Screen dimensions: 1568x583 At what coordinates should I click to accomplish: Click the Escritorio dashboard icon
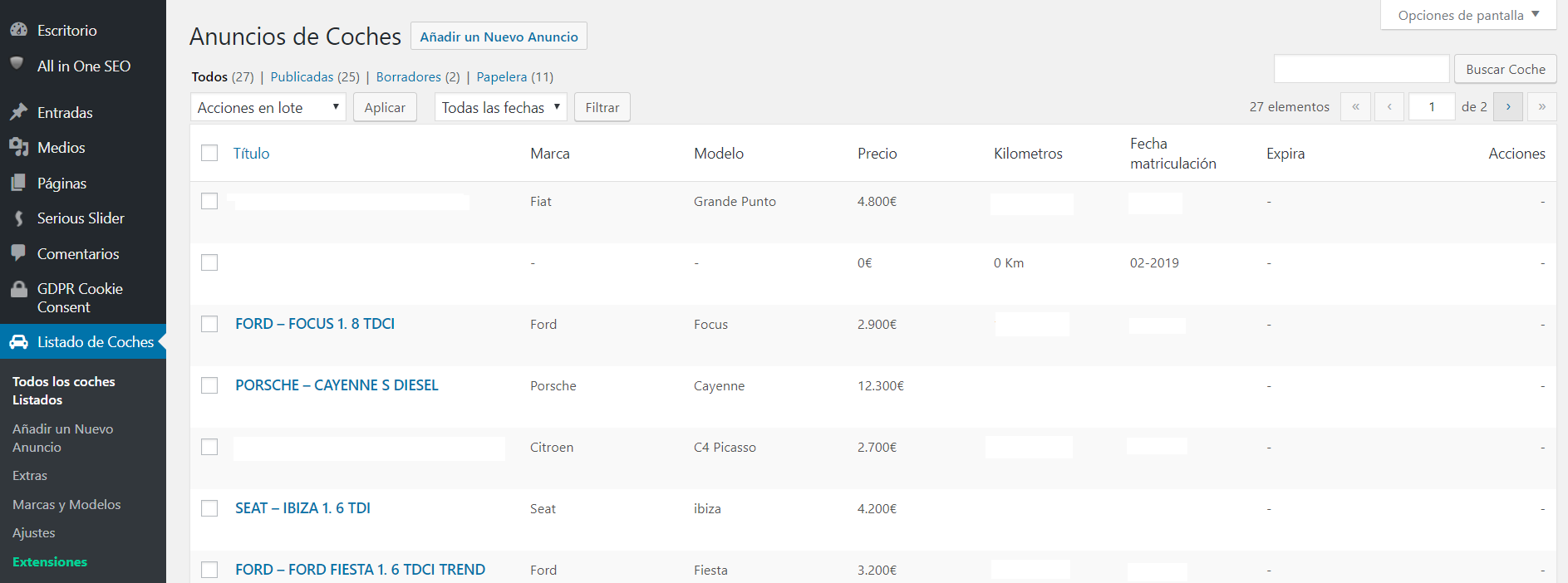click(x=18, y=30)
